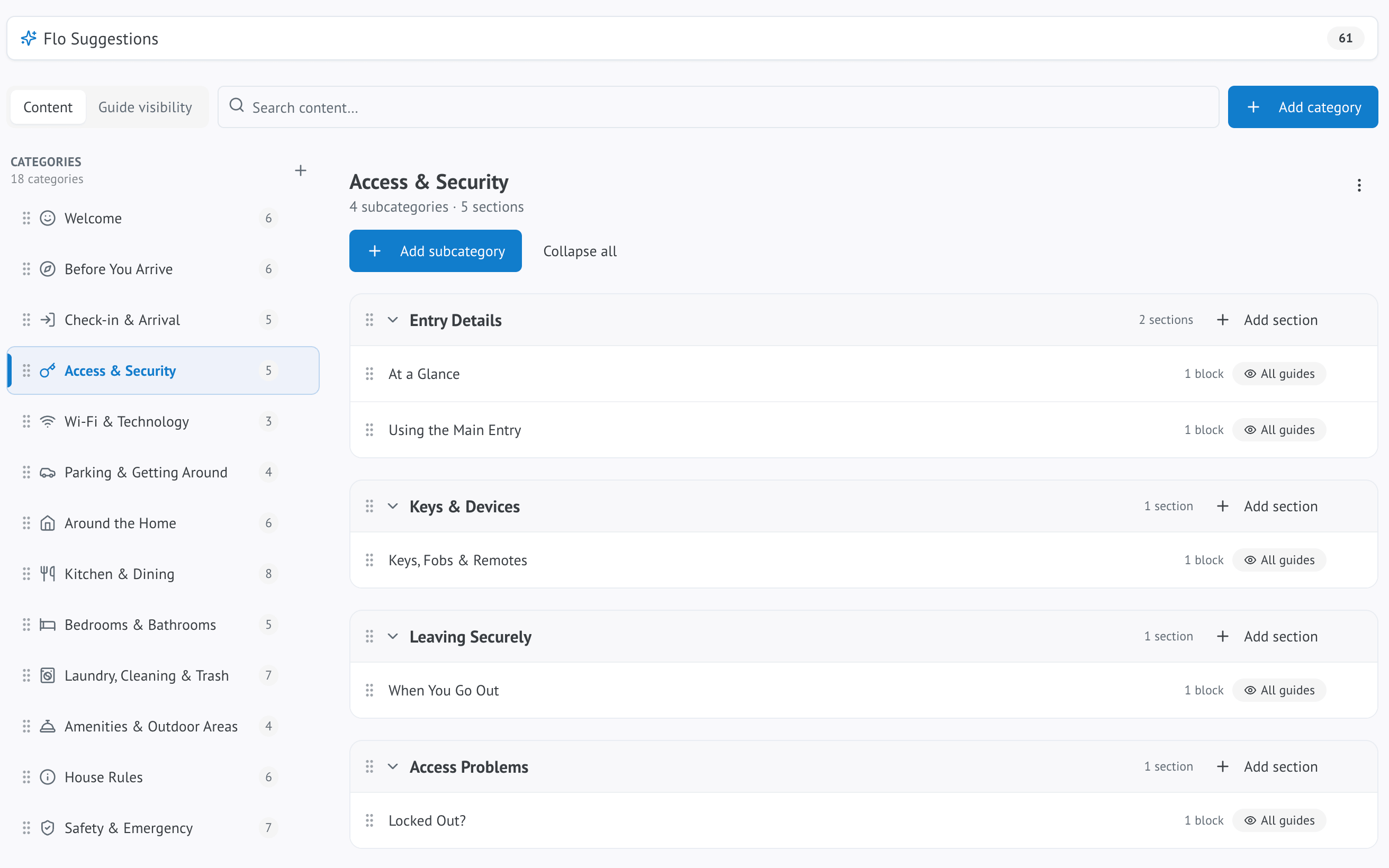Click the Safety & Emergency shield icon
Viewport: 1389px width, 868px height.
coord(48,828)
